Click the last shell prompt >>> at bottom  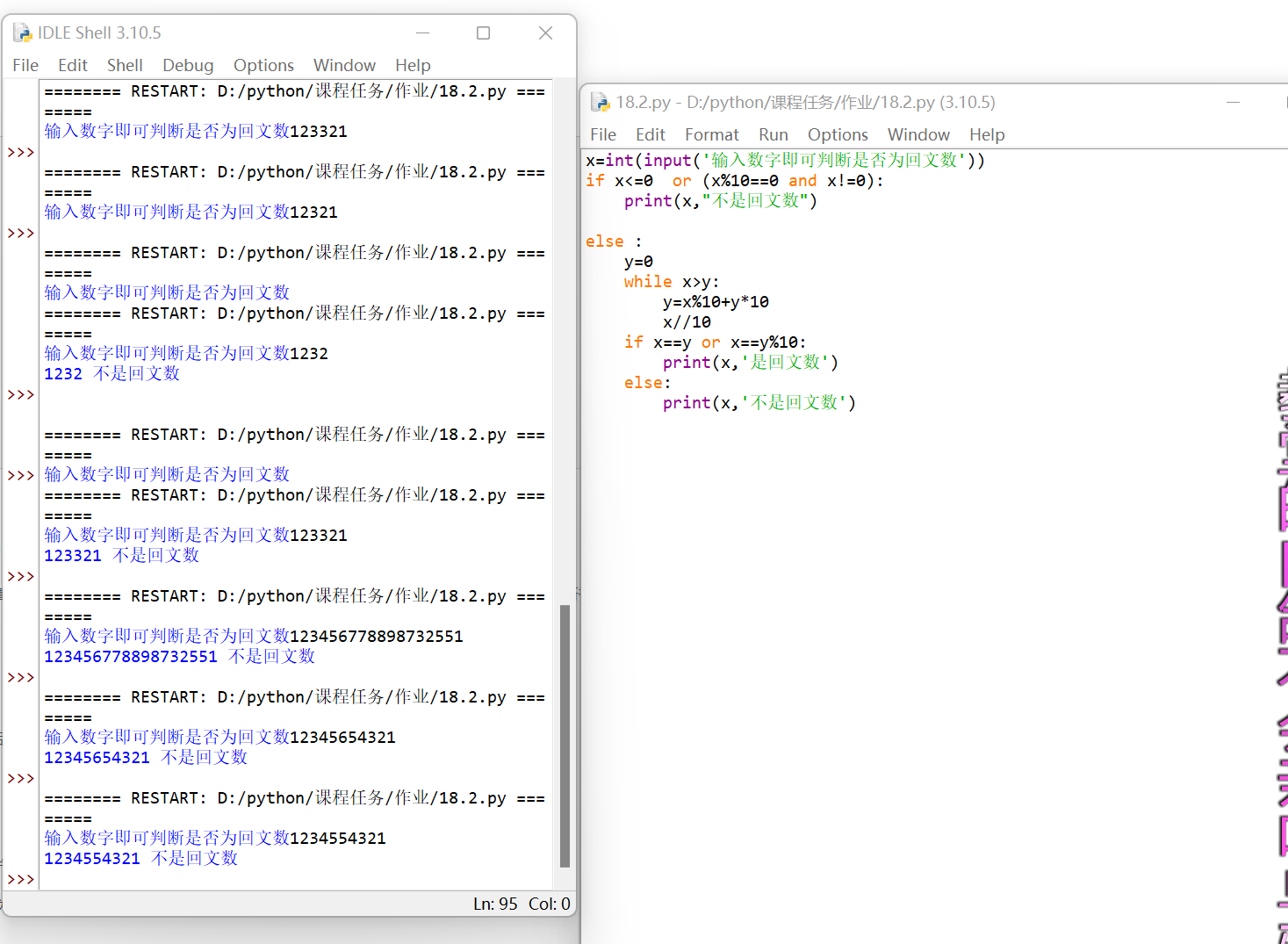21,879
